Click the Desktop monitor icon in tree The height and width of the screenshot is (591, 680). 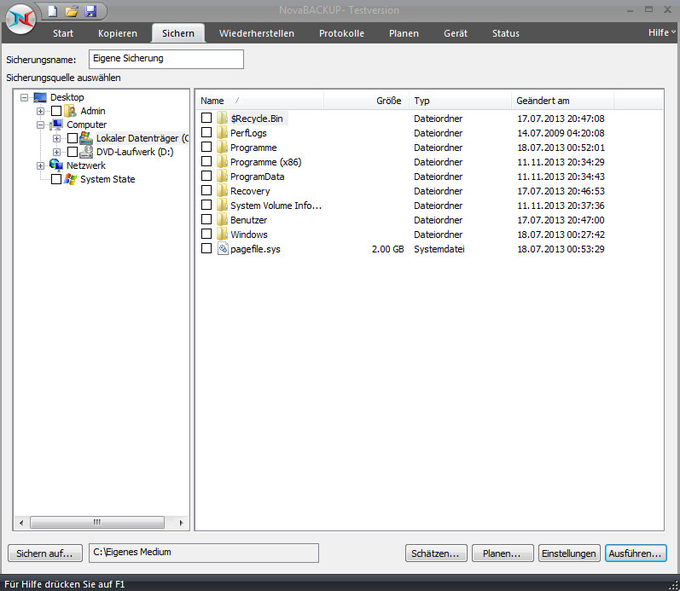point(40,98)
